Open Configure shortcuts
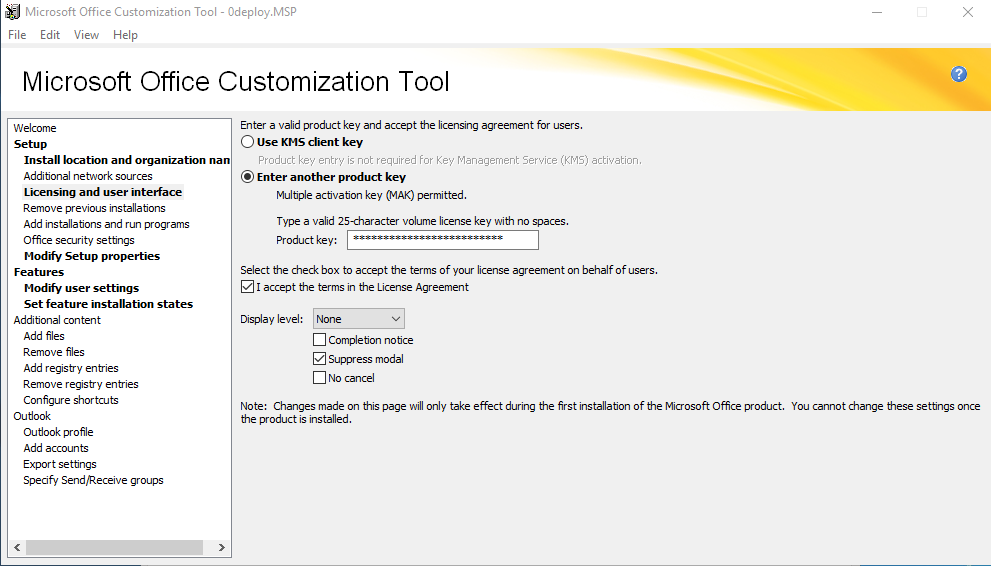This screenshot has width=991, height=566. point(71,400)
